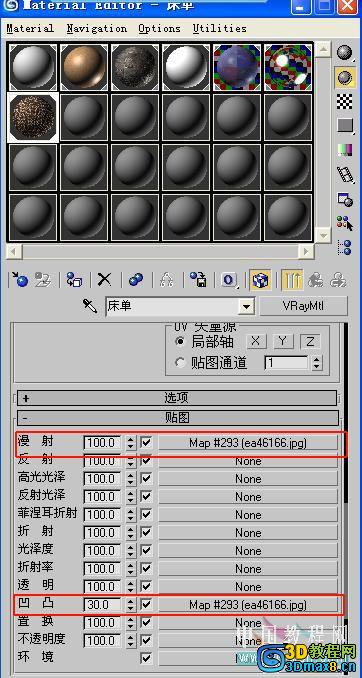Screen dimensions: 362x678
Task: Open the Options menu
Action: pos(159,29)
